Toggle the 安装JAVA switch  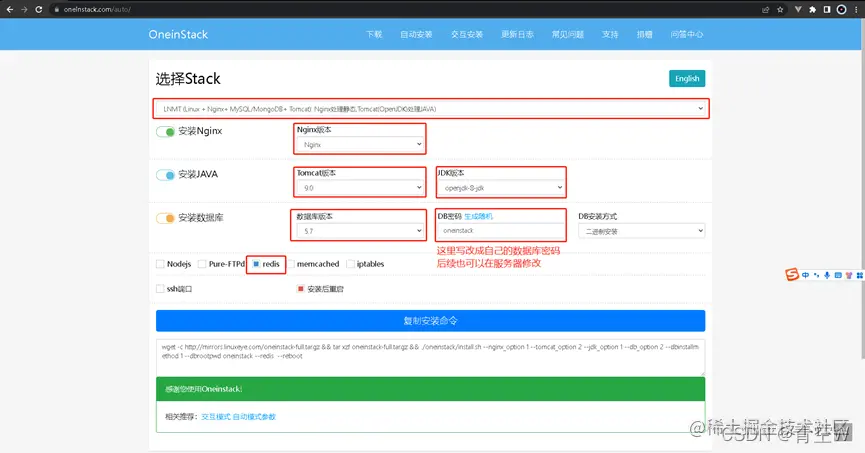click(165, 175)
